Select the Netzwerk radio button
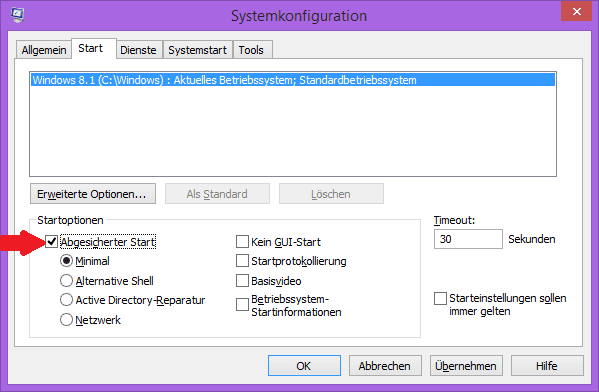This screenshot has width=599, height=392. click(x=66, y=320)
